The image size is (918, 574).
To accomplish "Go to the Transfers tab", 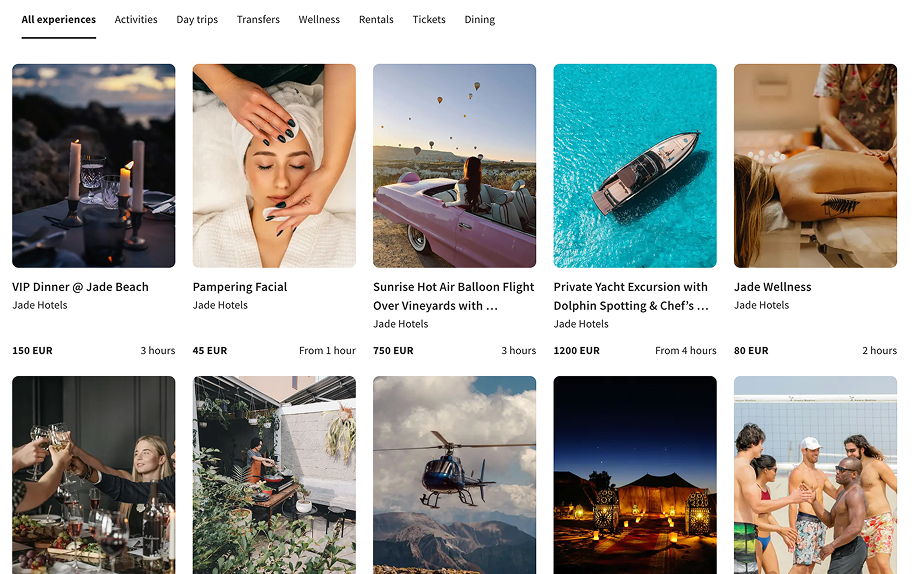I will point(258,20).
